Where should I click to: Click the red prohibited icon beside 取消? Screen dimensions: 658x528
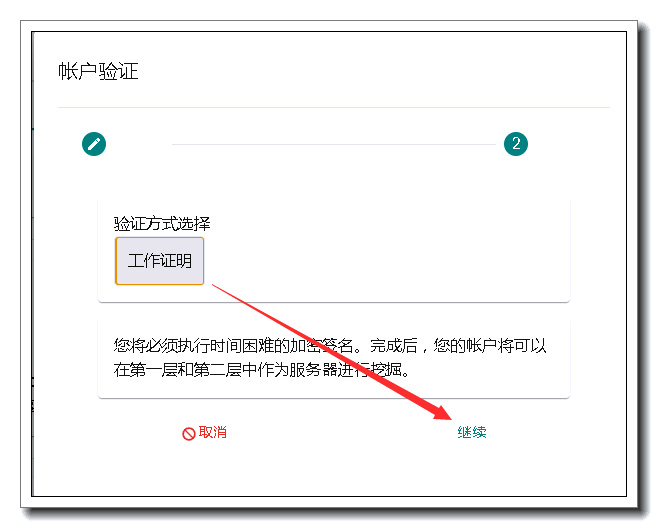pos(188,433)
